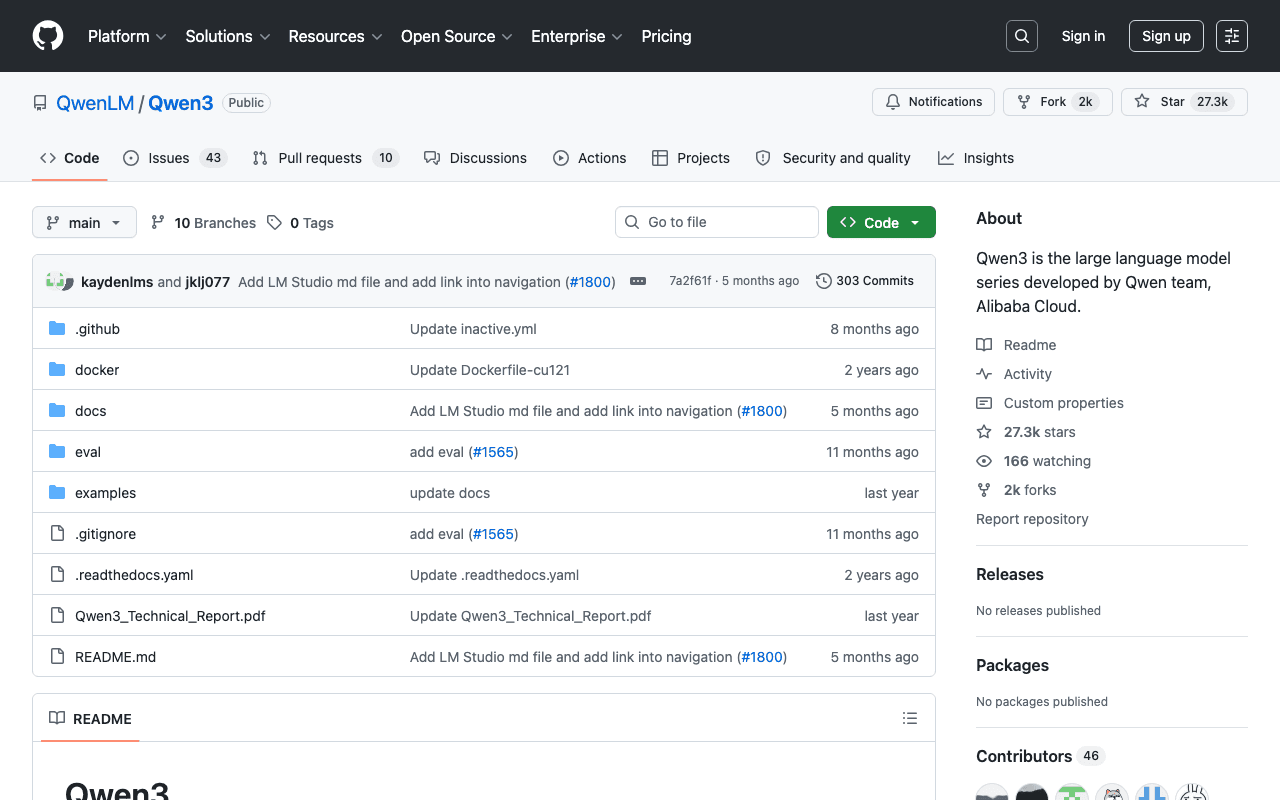Open the QwenLM owner link
Image resolution: width=1280 pixels, height=800 pixels.
(x=95, y=103)
